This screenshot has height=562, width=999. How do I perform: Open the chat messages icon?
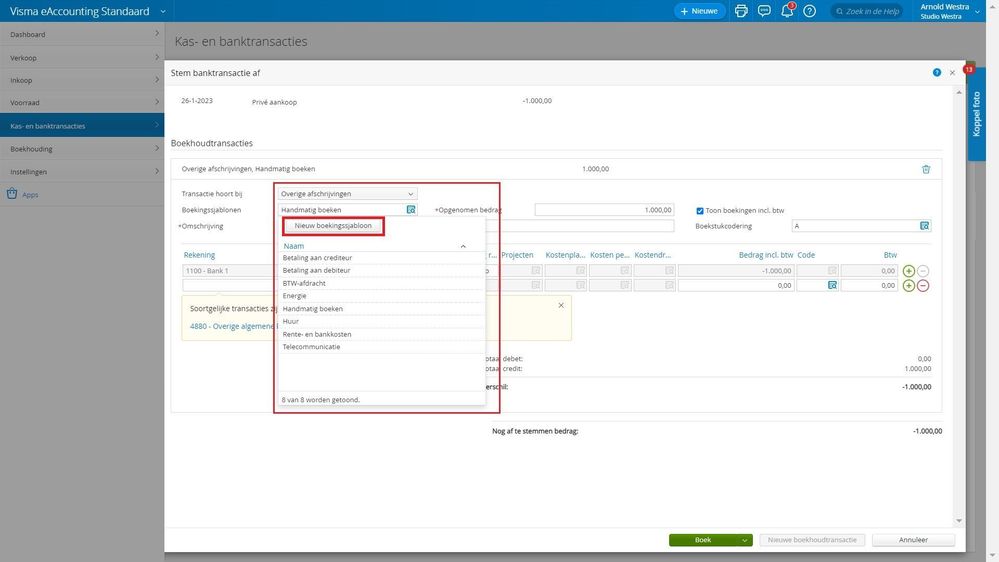764,11
